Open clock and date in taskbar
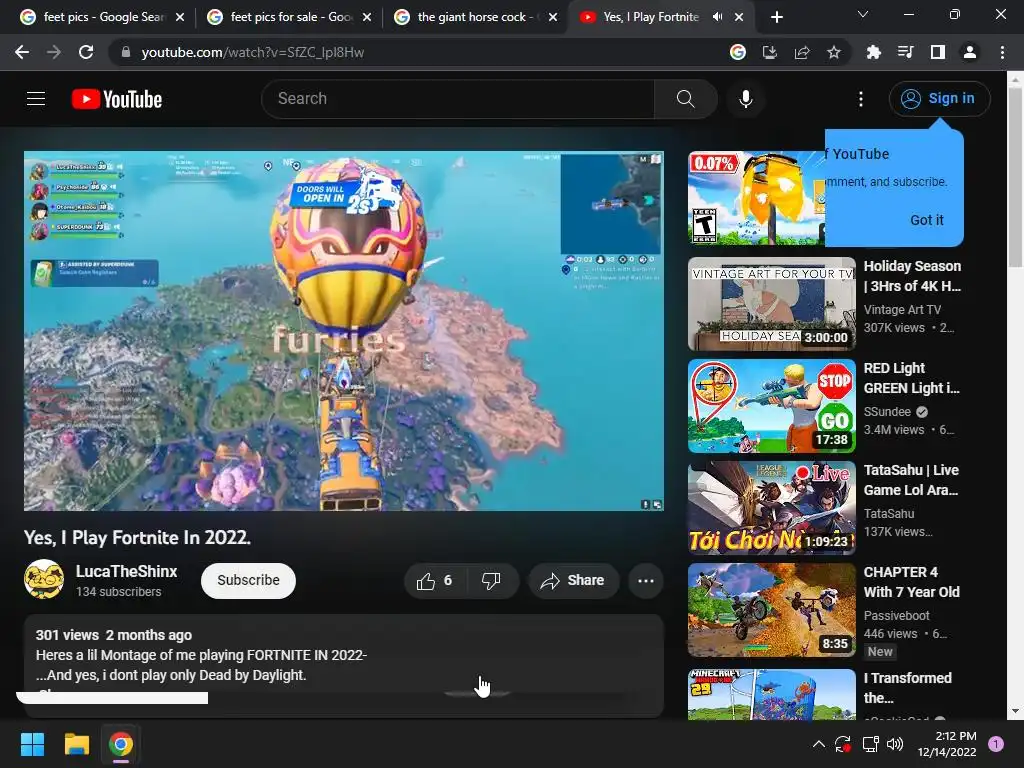The width and height of the screenshot is (1024, 768). (947, 744)
